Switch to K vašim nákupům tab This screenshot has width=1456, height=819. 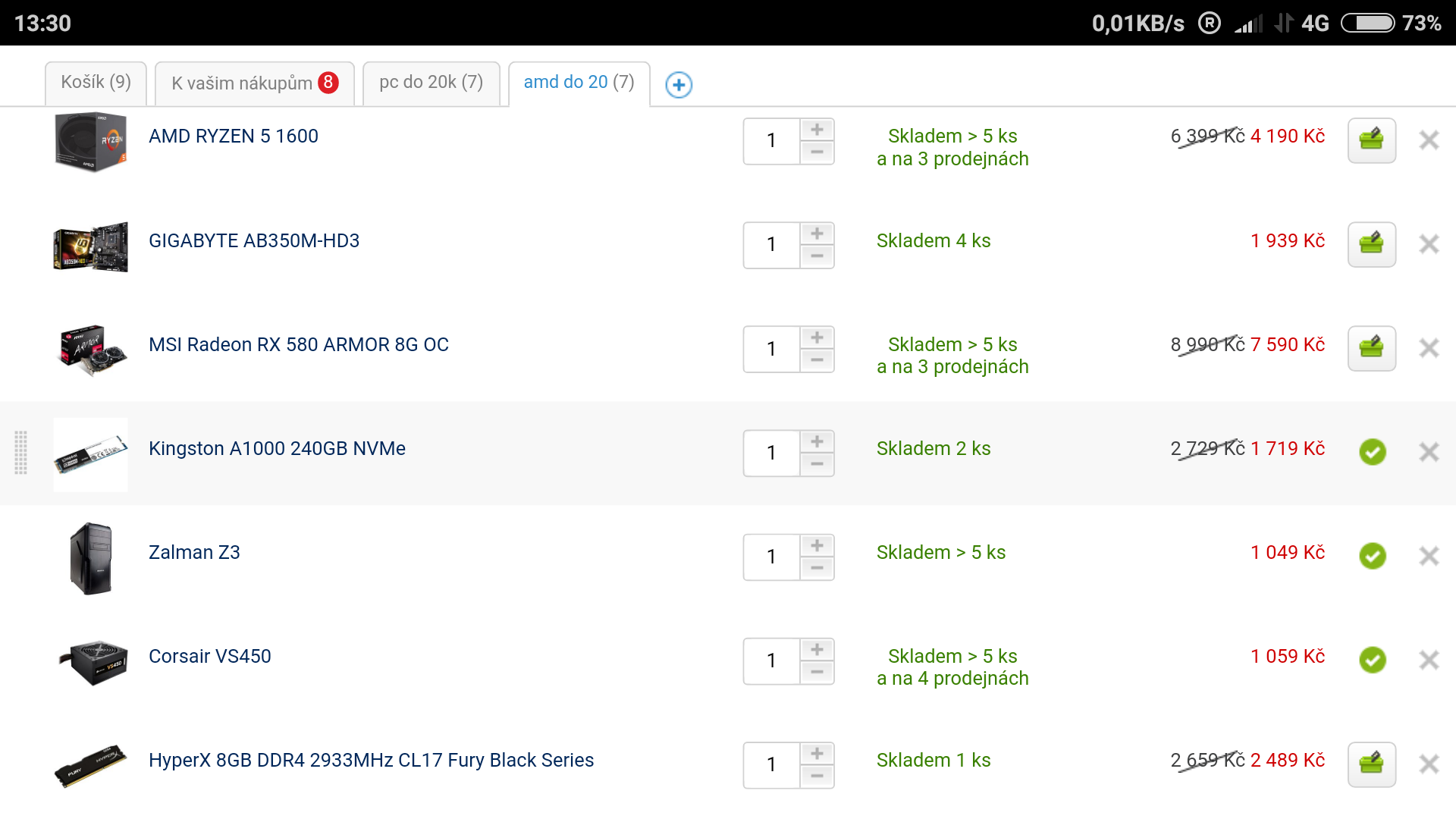(x=254, y=83)
